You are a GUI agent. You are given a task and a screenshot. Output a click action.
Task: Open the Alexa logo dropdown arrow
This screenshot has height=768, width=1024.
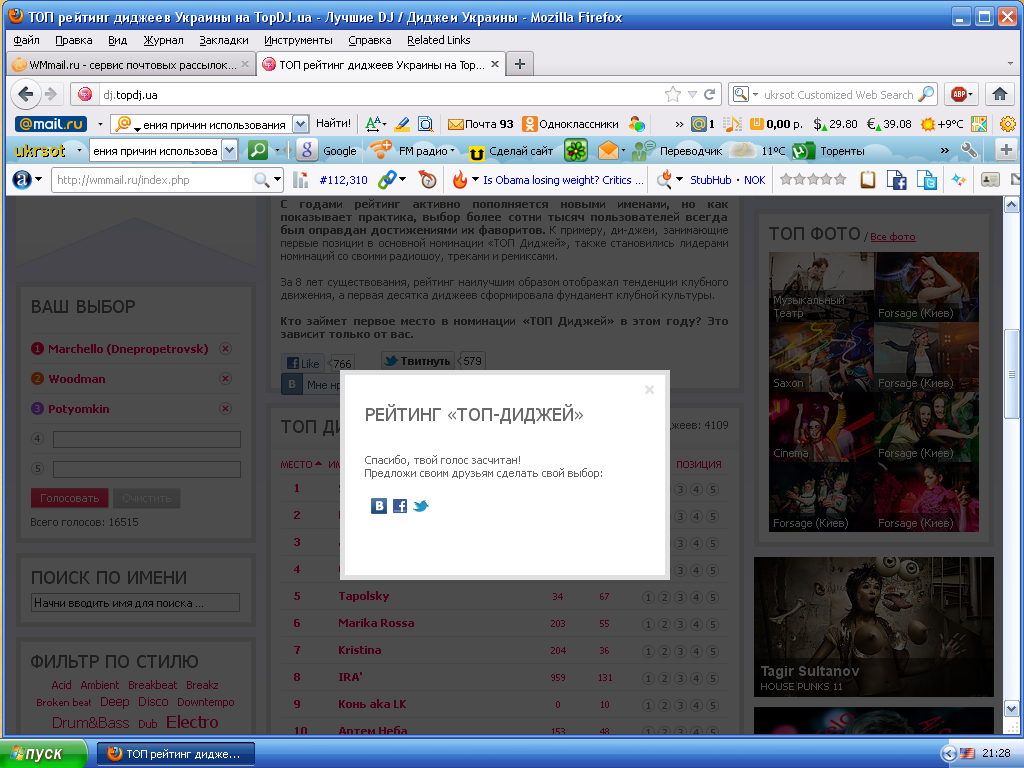(39, 180)
